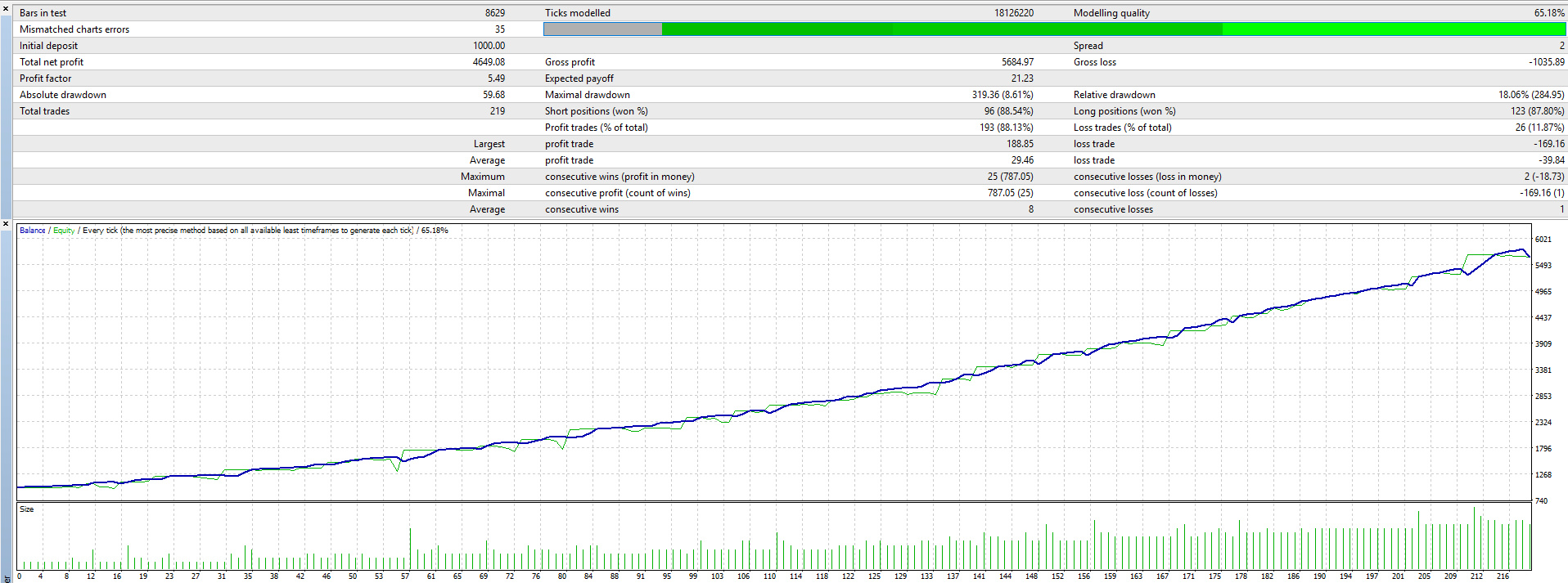This screenshot has width=1568, height=583.
Task: Click the "Size" label in the volume chart
Action: [x=27, y=509]
